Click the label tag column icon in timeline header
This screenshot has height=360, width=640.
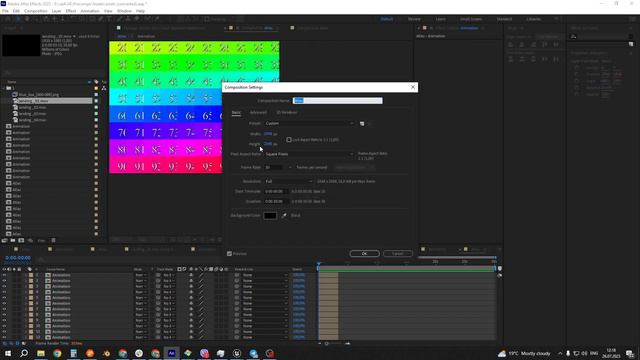pos(29,269)
